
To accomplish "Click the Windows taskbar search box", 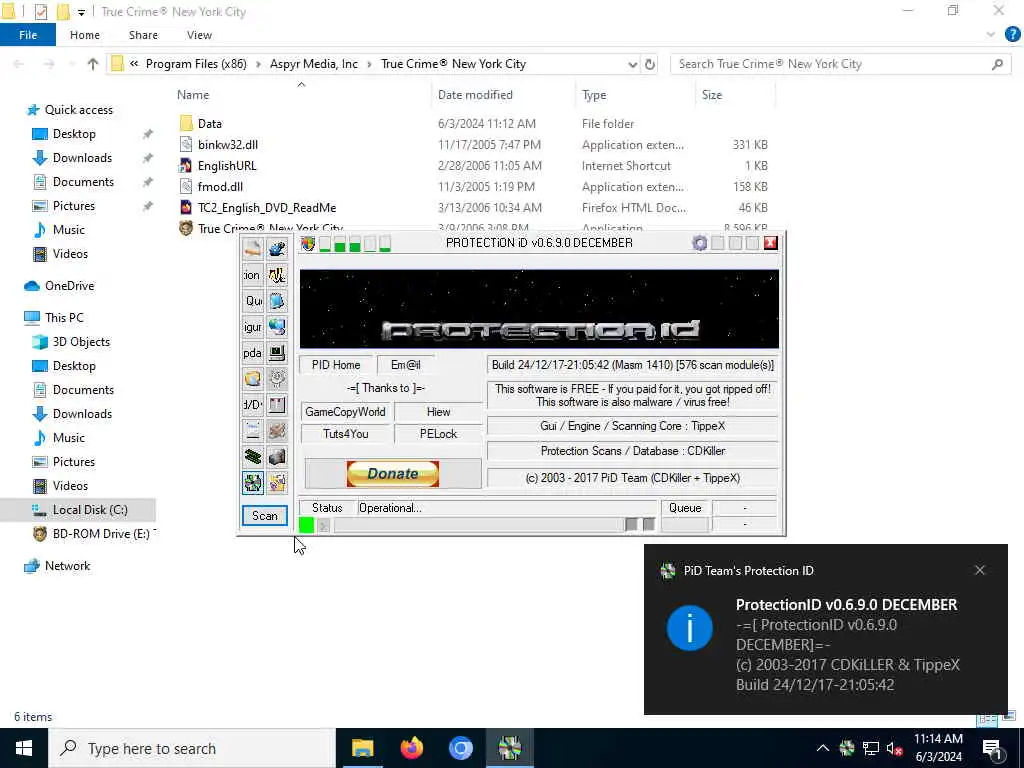I will [193, 748].
